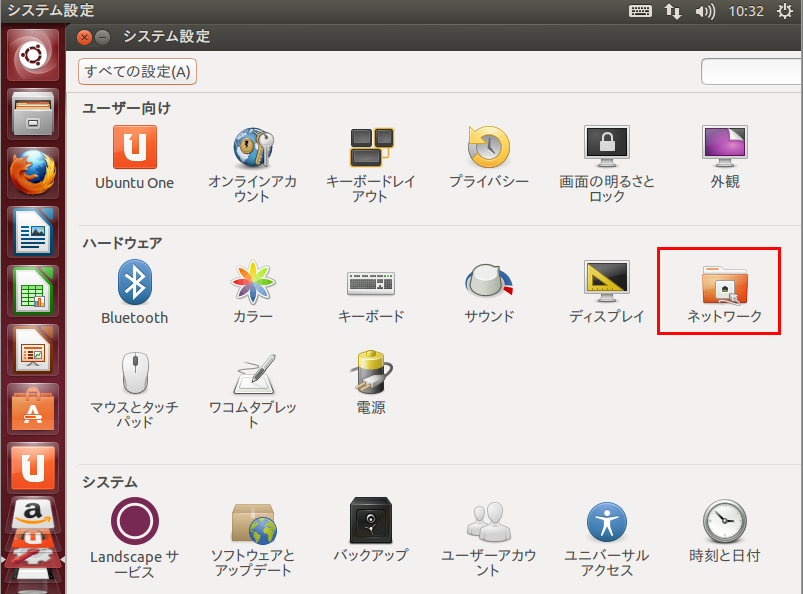This screenshot has width=803, height=594.
Task: Open Ubuntu Software Center from launcher
Action: click(33, 409)
